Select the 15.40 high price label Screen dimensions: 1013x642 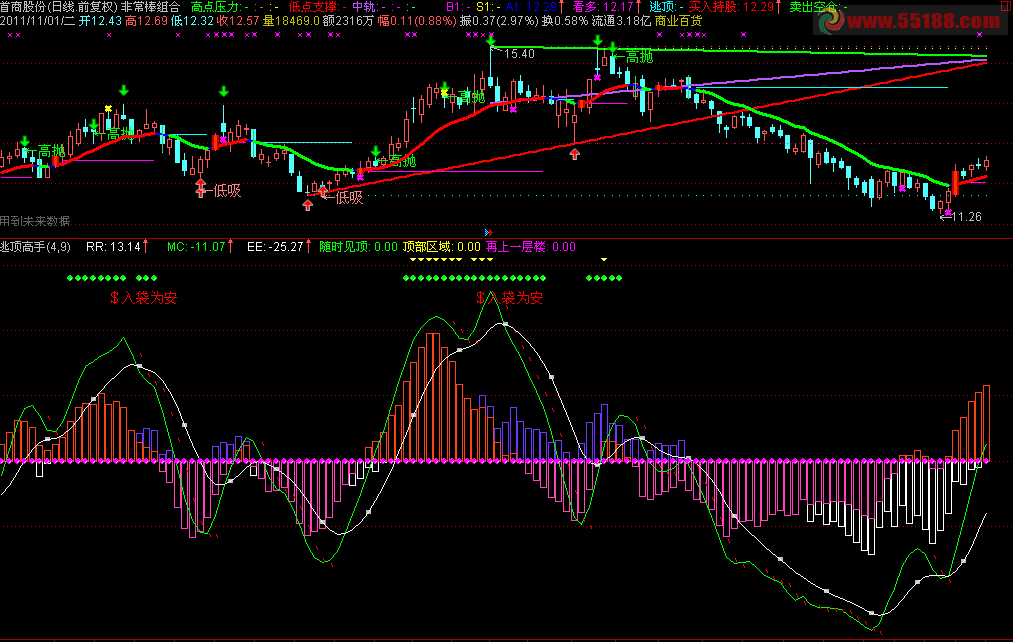(520, 54)
